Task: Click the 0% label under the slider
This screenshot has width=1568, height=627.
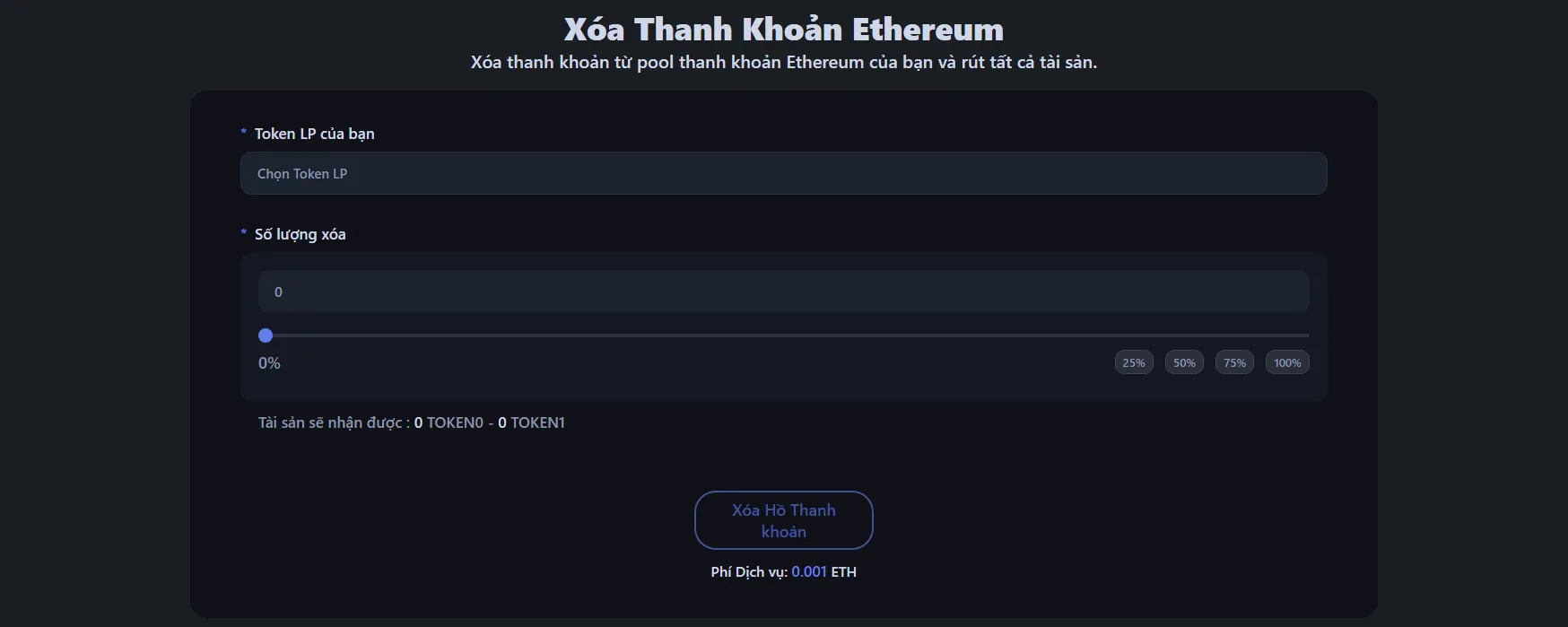Action: [269, 363]
